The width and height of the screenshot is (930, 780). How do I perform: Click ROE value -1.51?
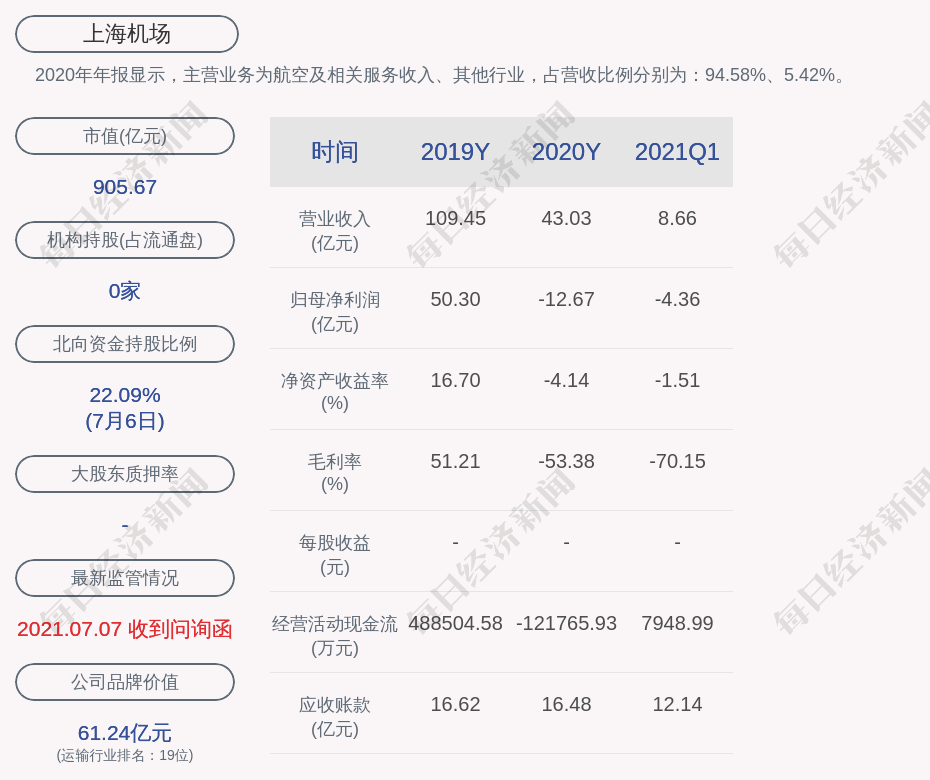677,380
